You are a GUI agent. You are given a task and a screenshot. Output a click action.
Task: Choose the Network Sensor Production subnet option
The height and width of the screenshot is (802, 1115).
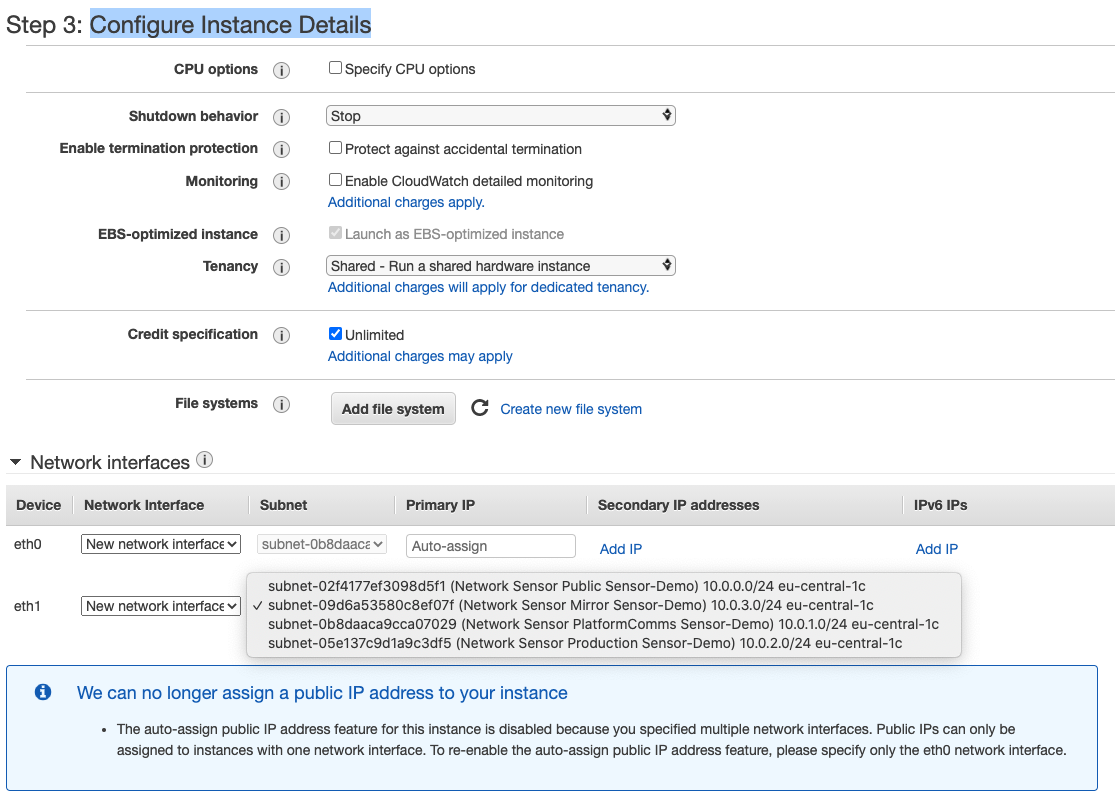585,643
